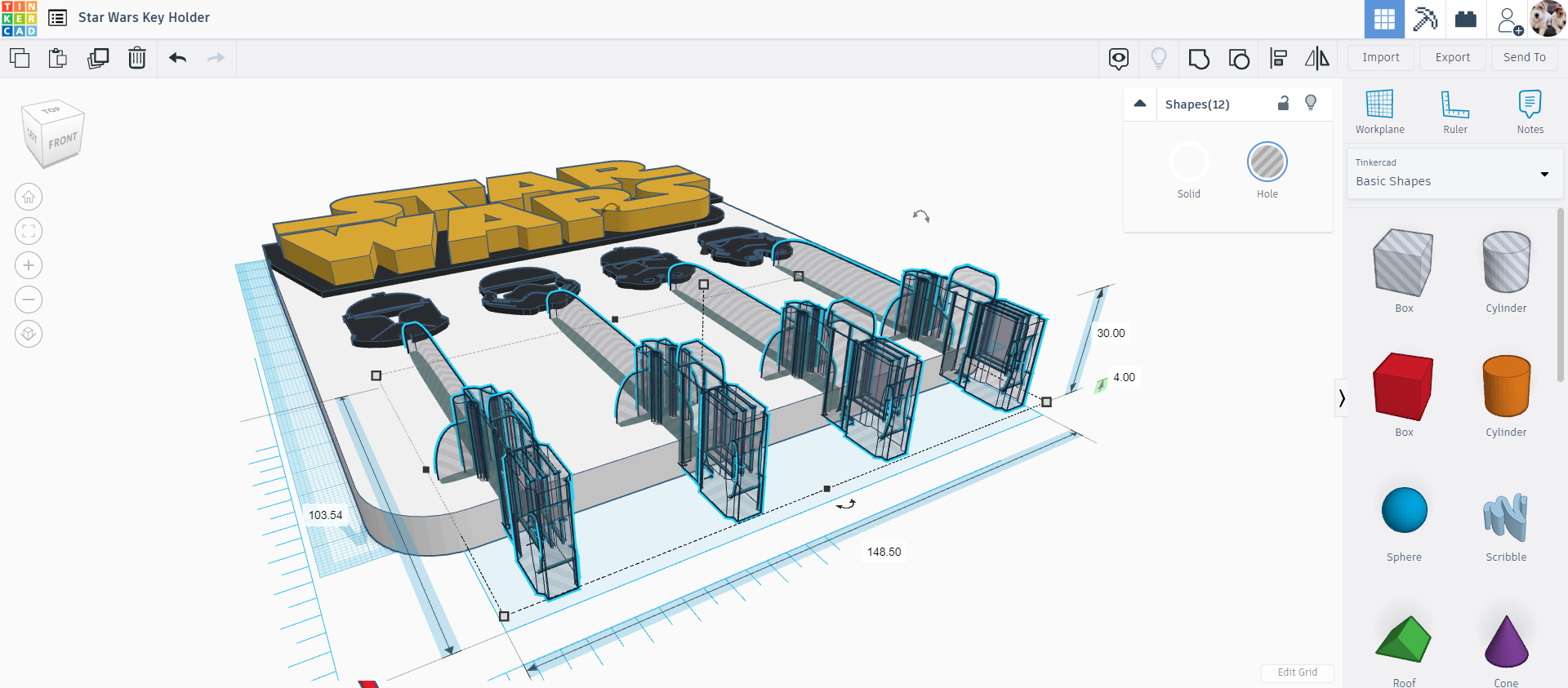Paste shapes from clipboard
1568x688 pixels.
[x=58, y=58]
